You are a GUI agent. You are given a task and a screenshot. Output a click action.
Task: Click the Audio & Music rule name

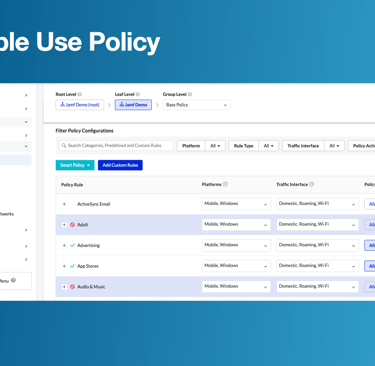[91, 287]
